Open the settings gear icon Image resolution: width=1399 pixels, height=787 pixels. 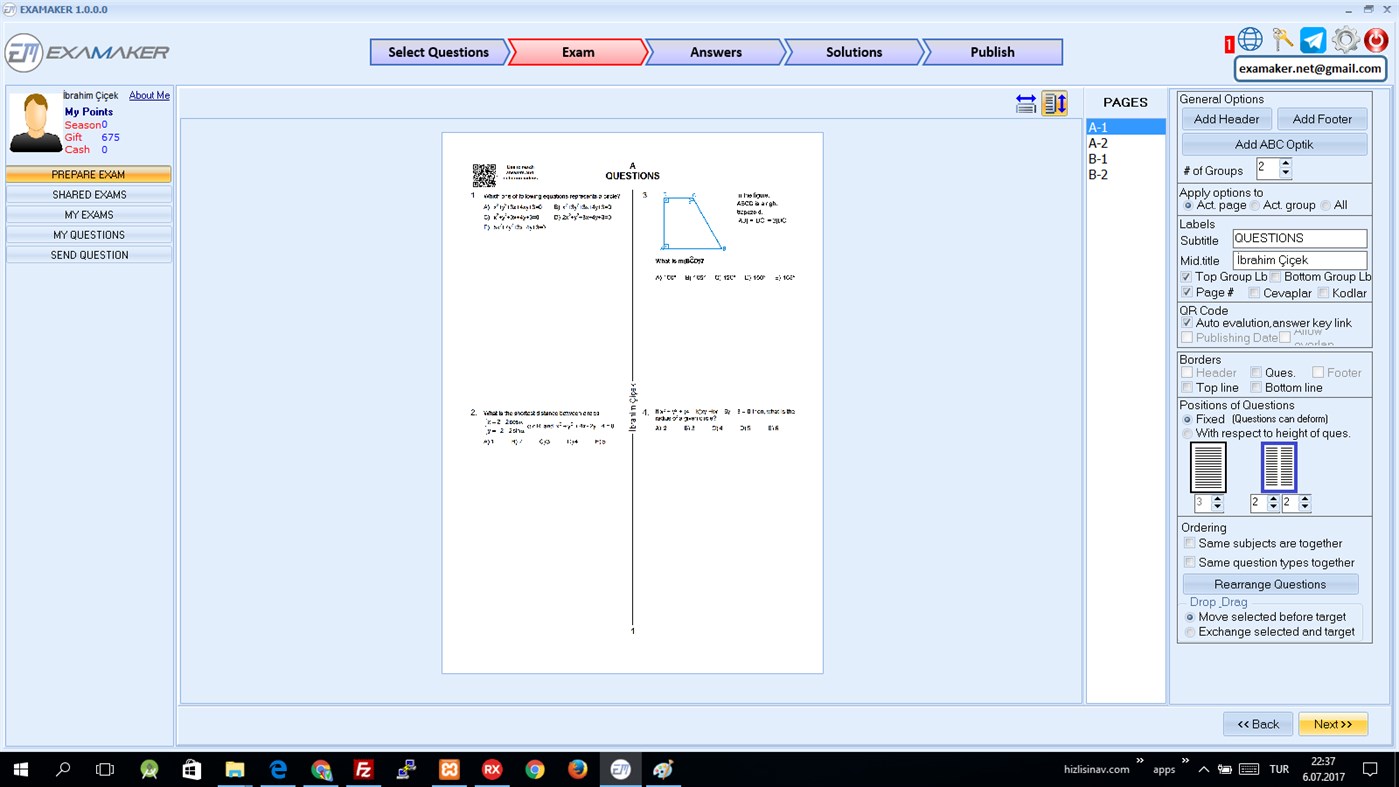coord(1344,40)
